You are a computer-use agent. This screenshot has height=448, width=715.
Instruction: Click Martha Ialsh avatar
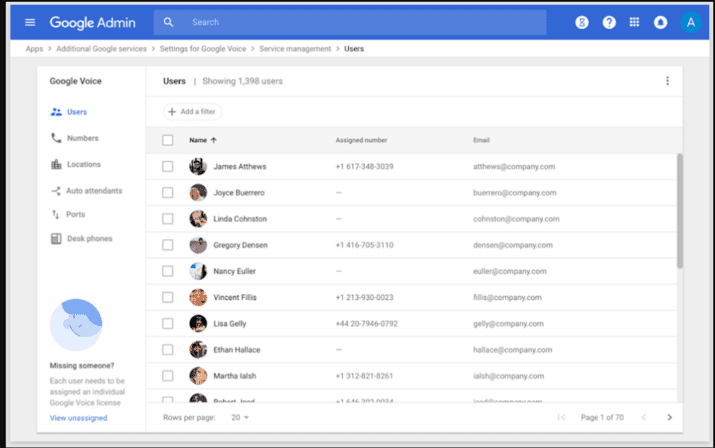tap(198, 376)
